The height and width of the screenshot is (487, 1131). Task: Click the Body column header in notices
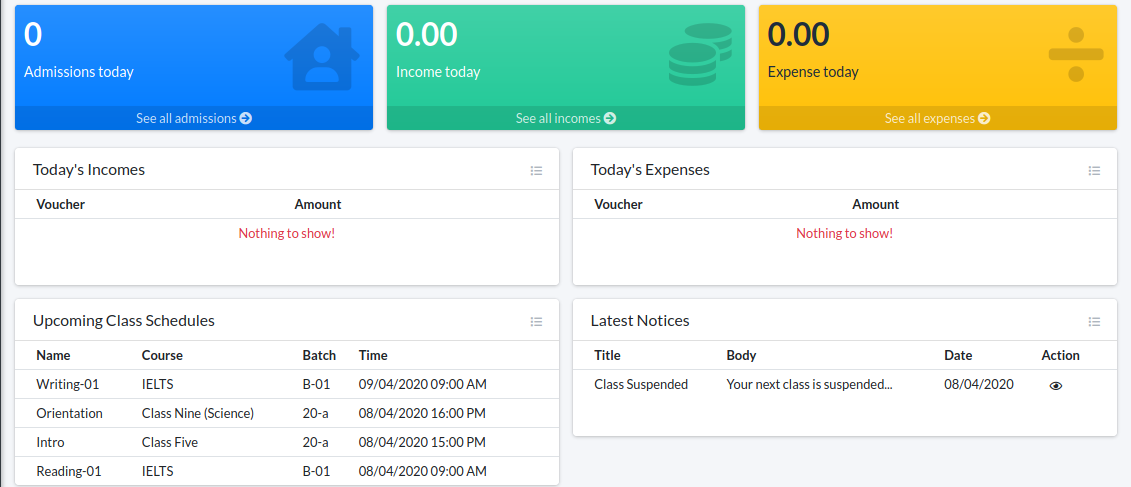click(741, 355)
